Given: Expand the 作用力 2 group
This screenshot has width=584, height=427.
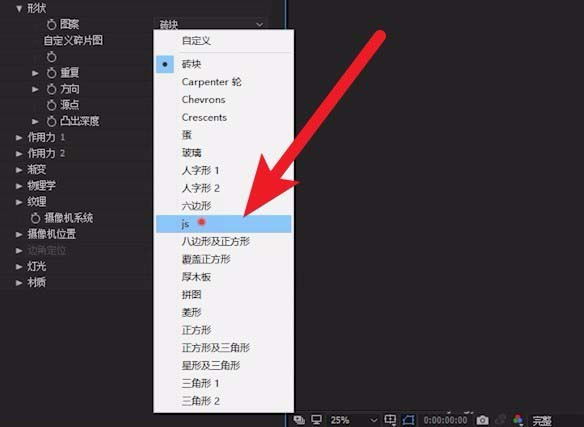Looking at the screenshot, I should tap(19, 154).
